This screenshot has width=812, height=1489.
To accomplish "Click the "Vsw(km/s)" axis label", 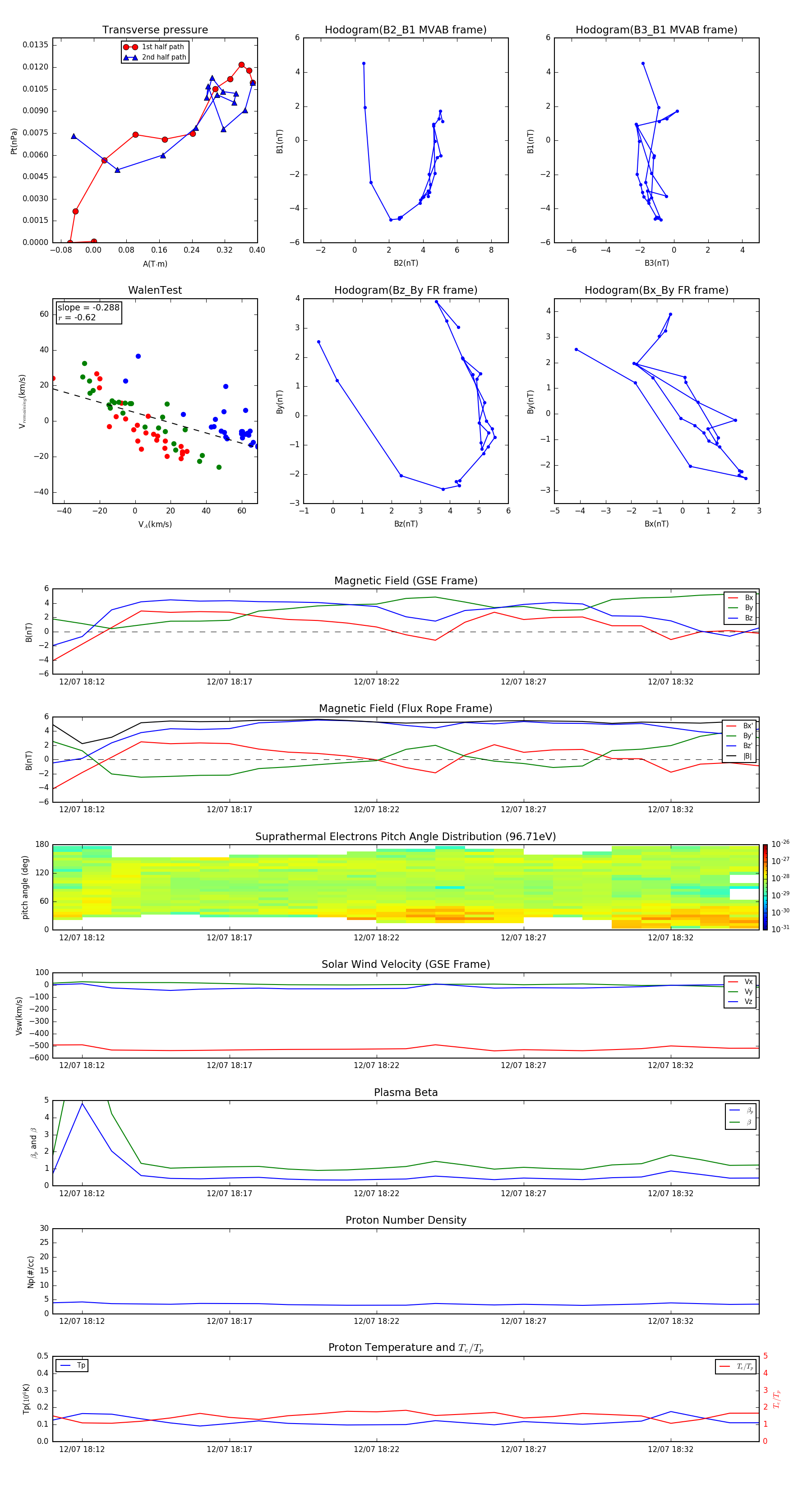I will click(x=19, y=1016).
